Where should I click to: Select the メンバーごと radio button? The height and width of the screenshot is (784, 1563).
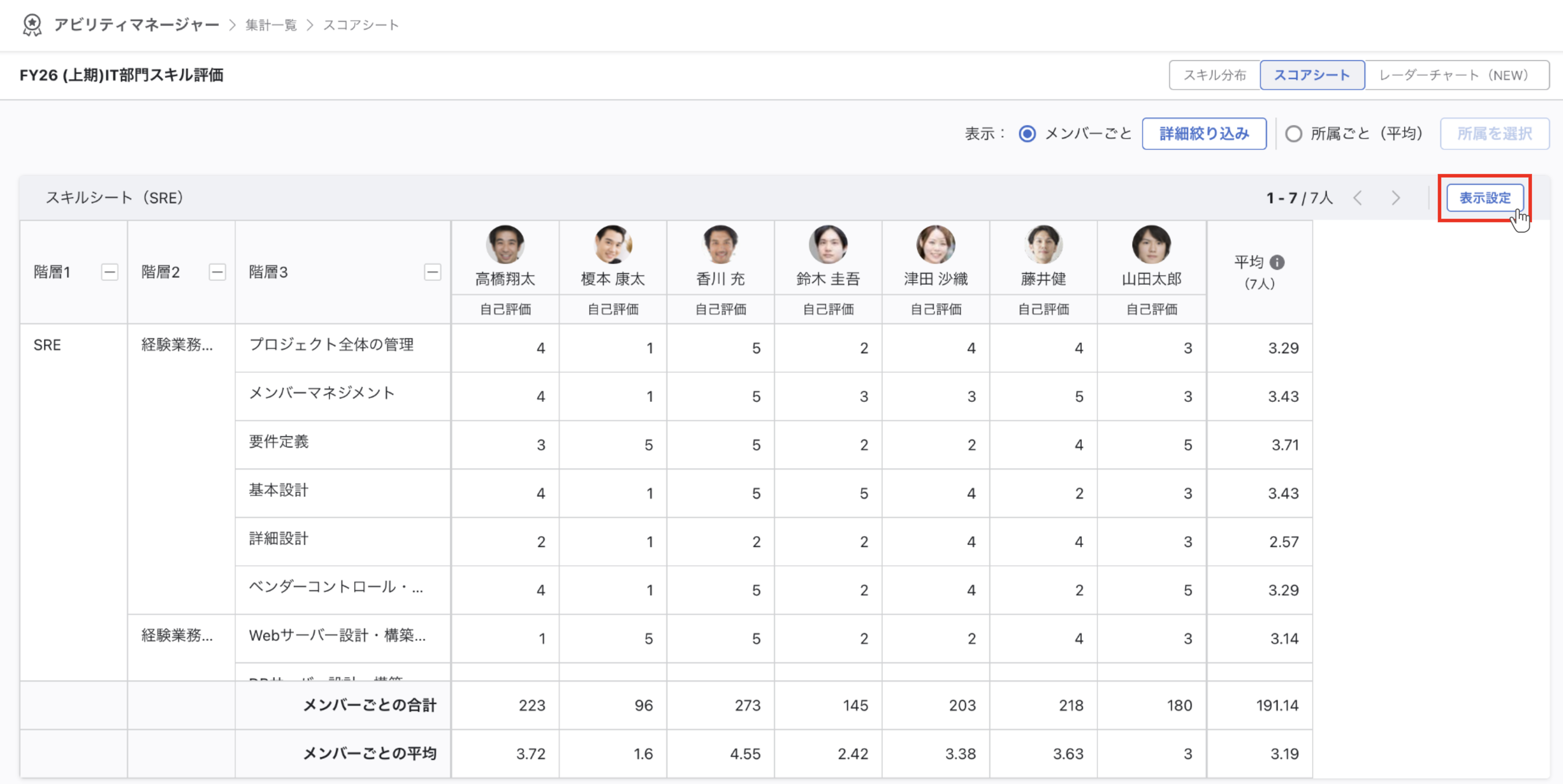pos(1027,133)
